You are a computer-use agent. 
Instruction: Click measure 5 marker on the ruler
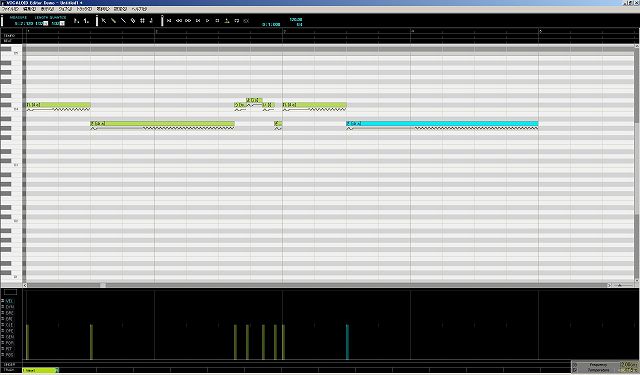coord(540,31)
